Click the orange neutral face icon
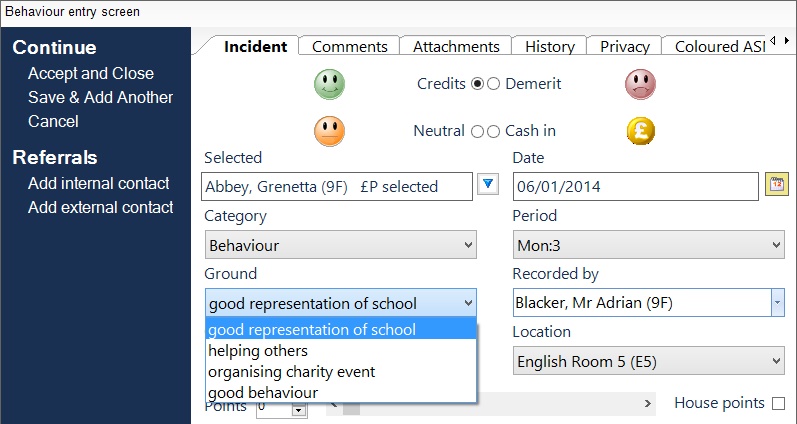797x424 pixels. click(x=329, y=131)
